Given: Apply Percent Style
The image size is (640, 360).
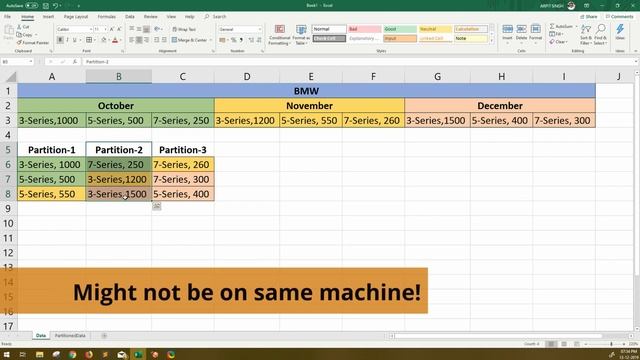Looking at the screenshot, I should coord(233,40).
